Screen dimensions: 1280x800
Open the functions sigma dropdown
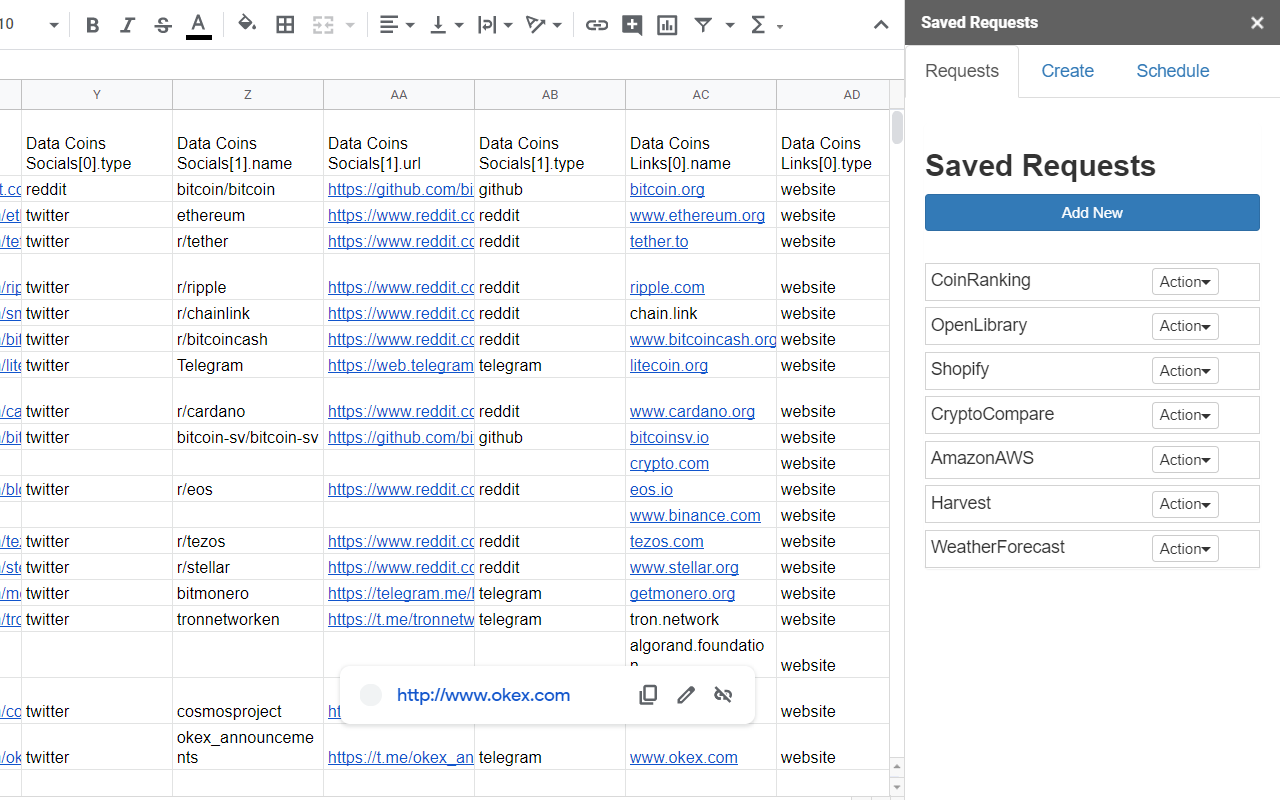766,25
